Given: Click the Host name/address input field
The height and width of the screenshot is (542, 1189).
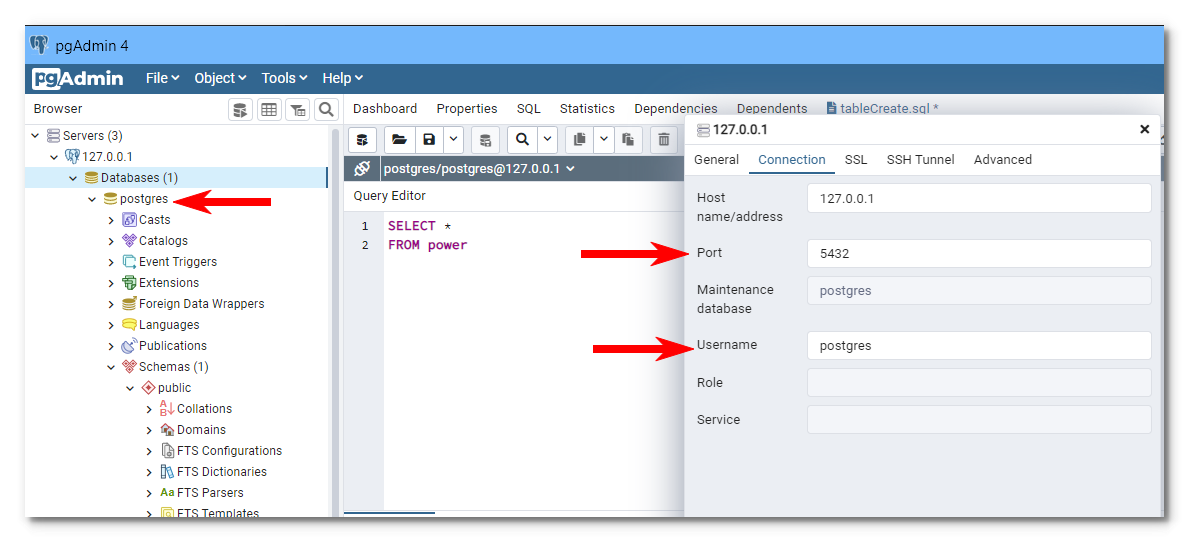Looking at the screenshot, I should (x=979, y=199).
